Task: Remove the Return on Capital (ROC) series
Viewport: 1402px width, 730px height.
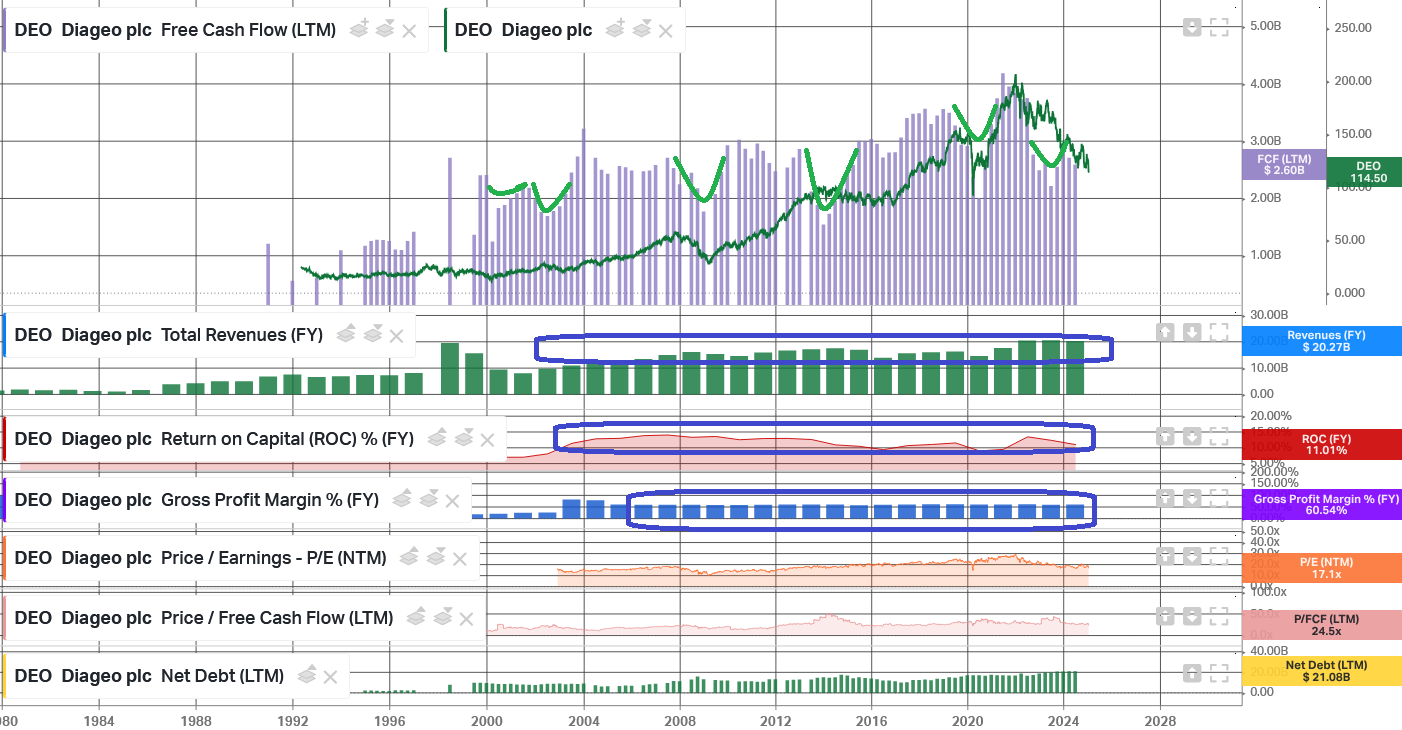Action: pos(487,440)
